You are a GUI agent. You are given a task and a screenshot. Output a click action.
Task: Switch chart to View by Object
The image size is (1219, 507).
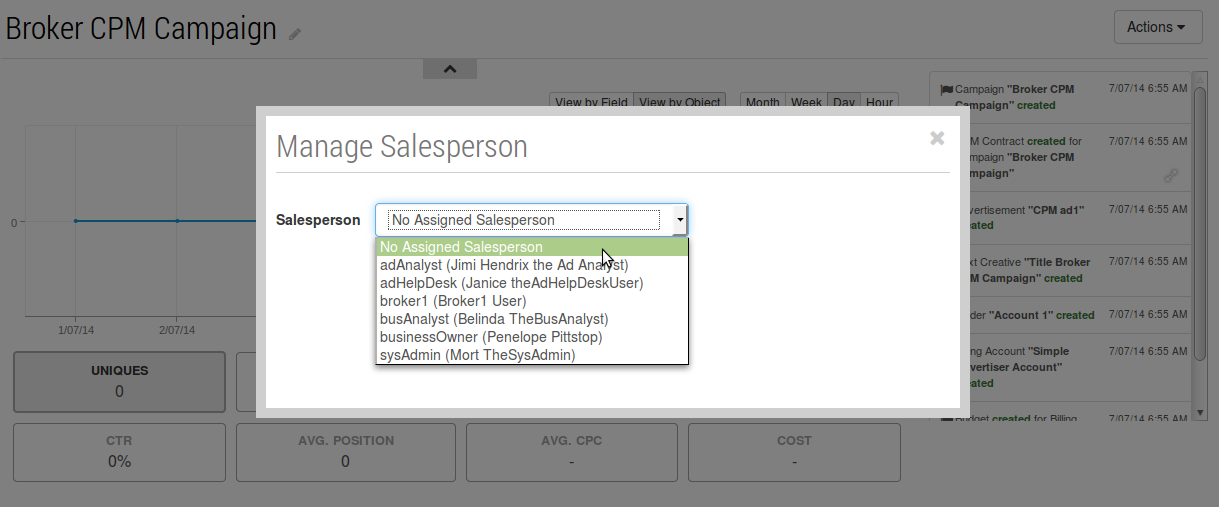(680, 101)
